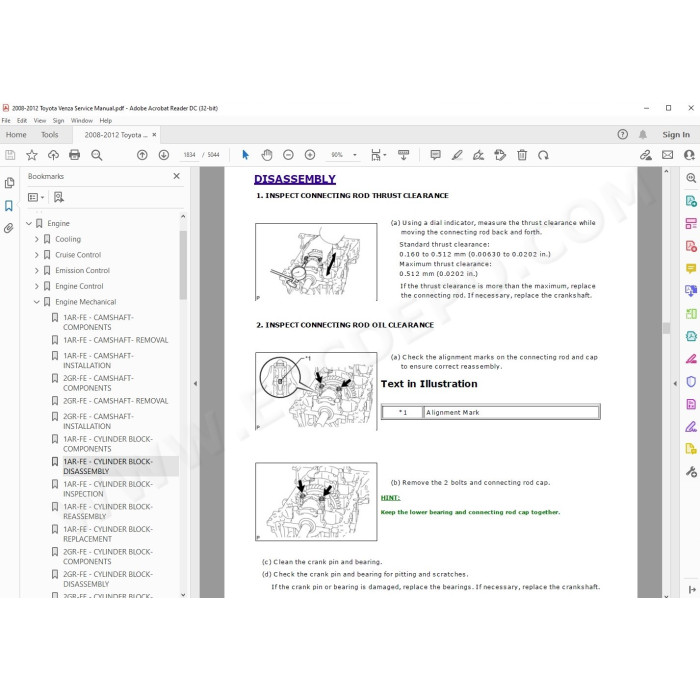Show page thumbnails panel
The width and height of the screenshot is (700, 700).
[x=9, y=183]
